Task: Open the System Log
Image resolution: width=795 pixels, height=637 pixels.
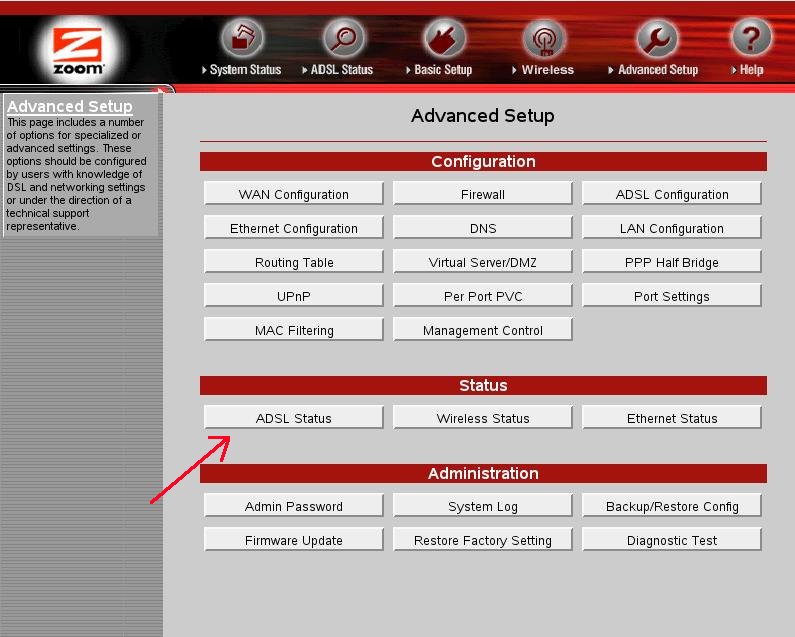Action: 483,506
